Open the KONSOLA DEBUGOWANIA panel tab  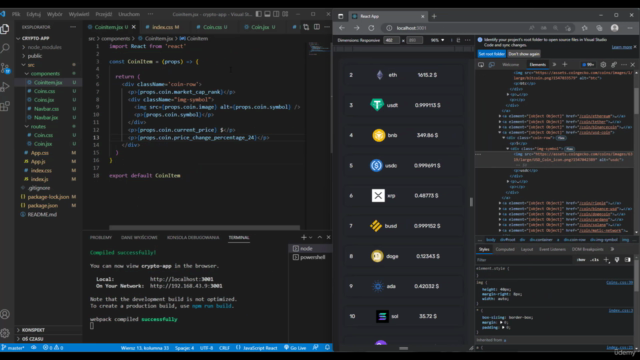(193, 237)
